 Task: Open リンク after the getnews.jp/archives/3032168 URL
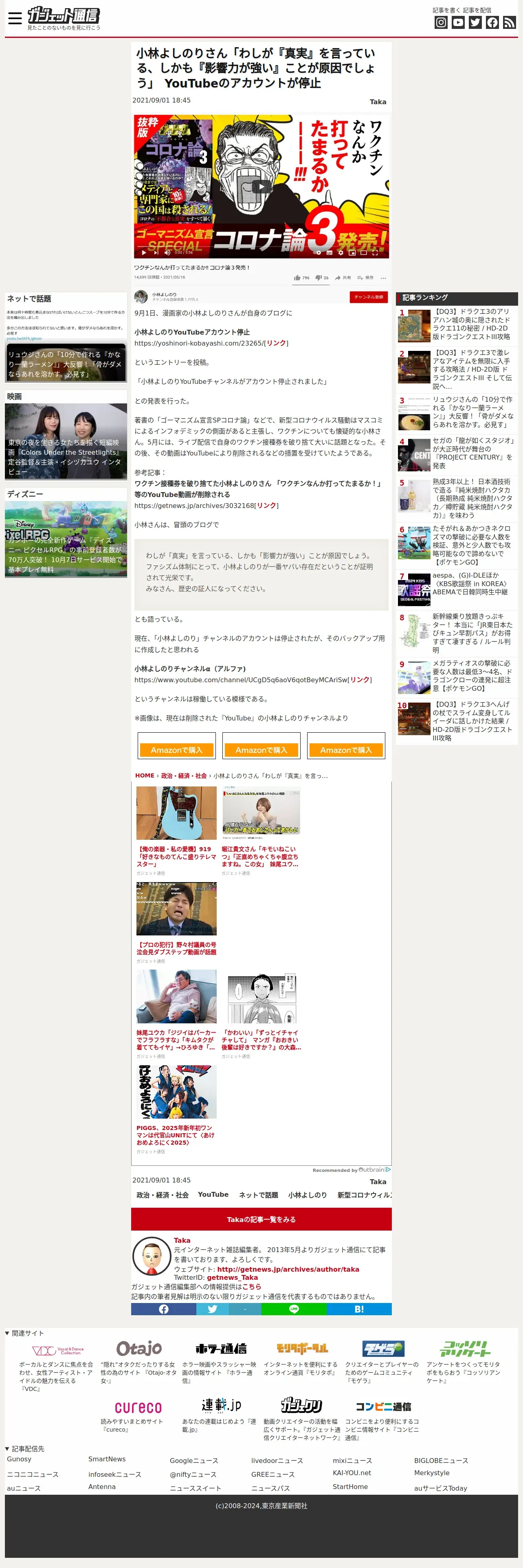266,505
